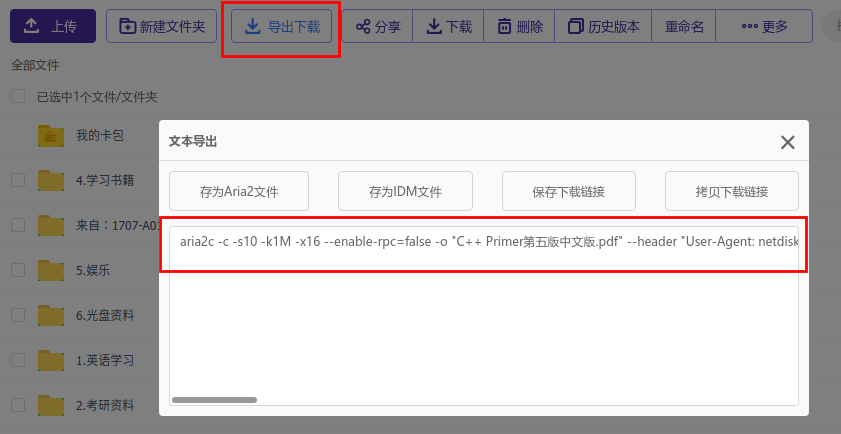Open the 5.娱乐 folder icon

tap(51, 270)
